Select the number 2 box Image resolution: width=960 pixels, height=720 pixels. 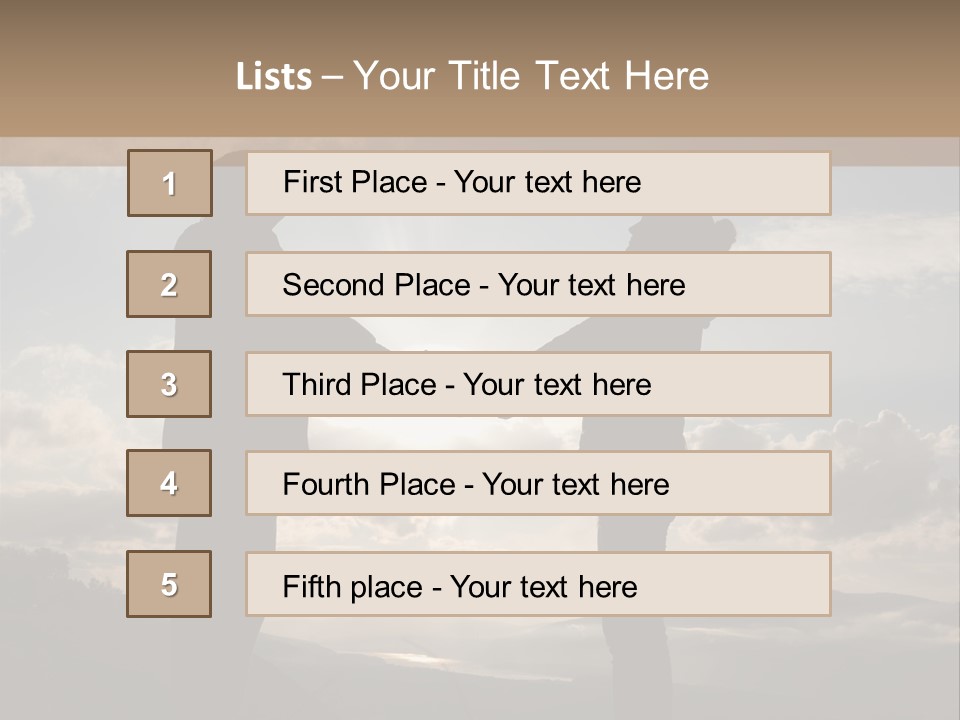(x=169, y=284)
